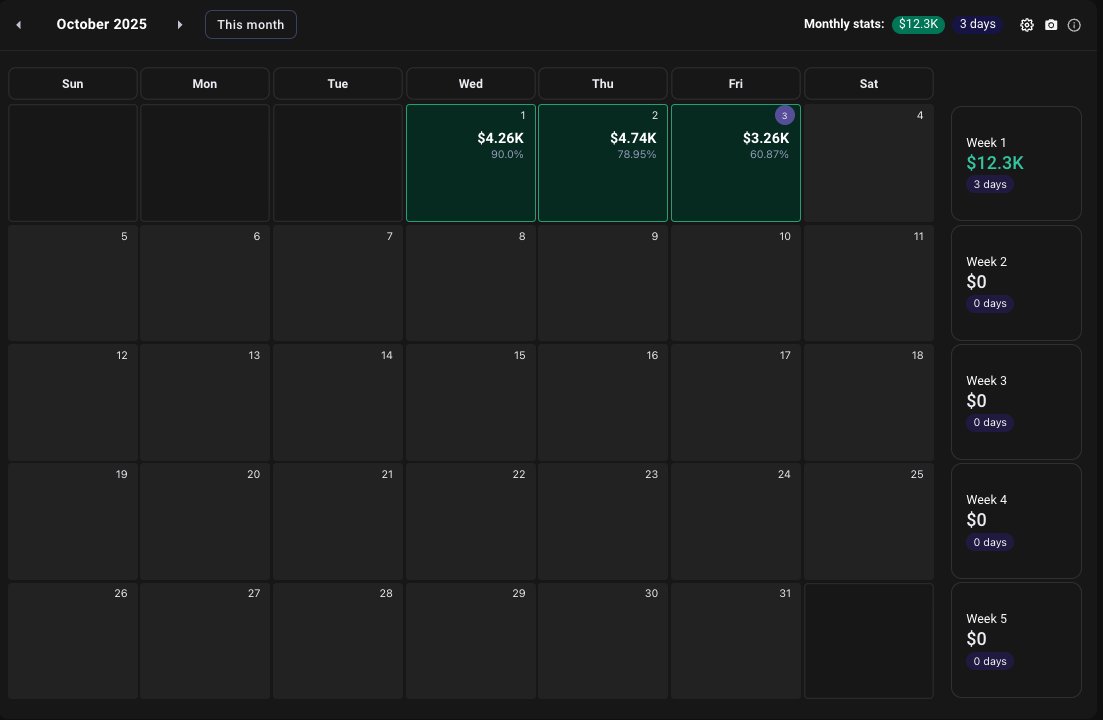The width and height of the screenshot is (1103, 720).
Task: Click the Sun column header
Action: [72, 84]
